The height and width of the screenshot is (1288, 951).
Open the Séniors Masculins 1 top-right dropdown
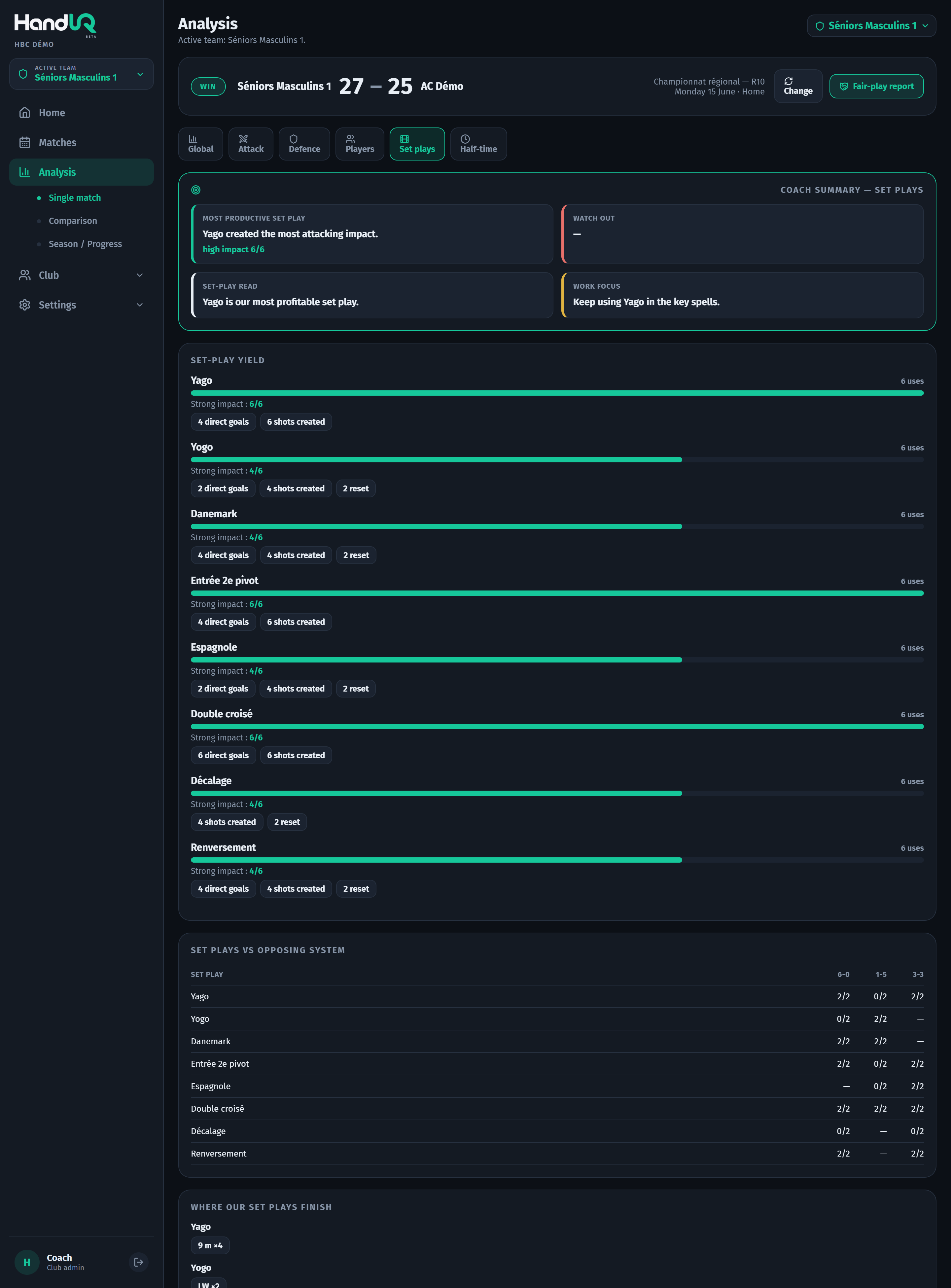tap(871, 26)
